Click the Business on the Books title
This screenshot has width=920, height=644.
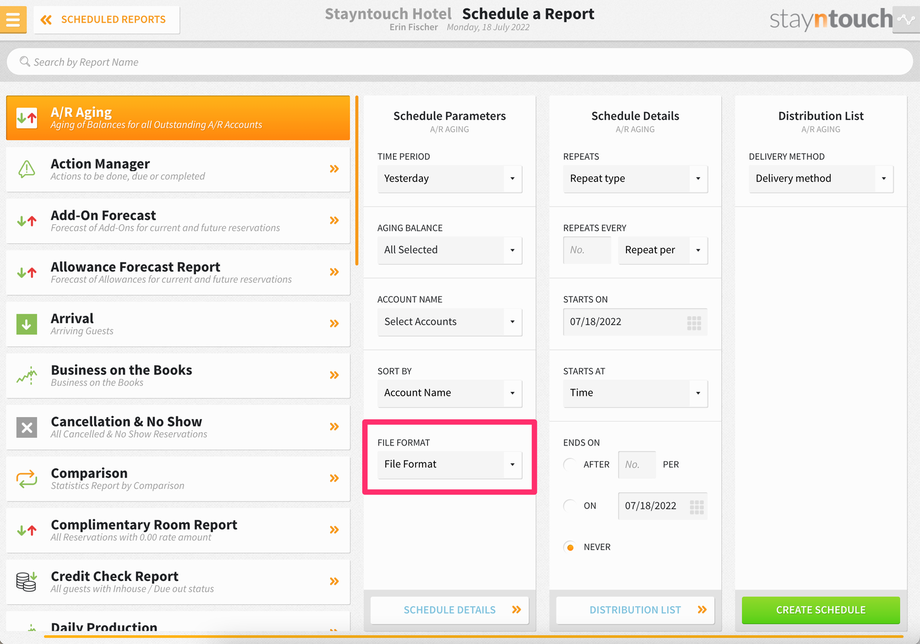[x=121, y=370]
